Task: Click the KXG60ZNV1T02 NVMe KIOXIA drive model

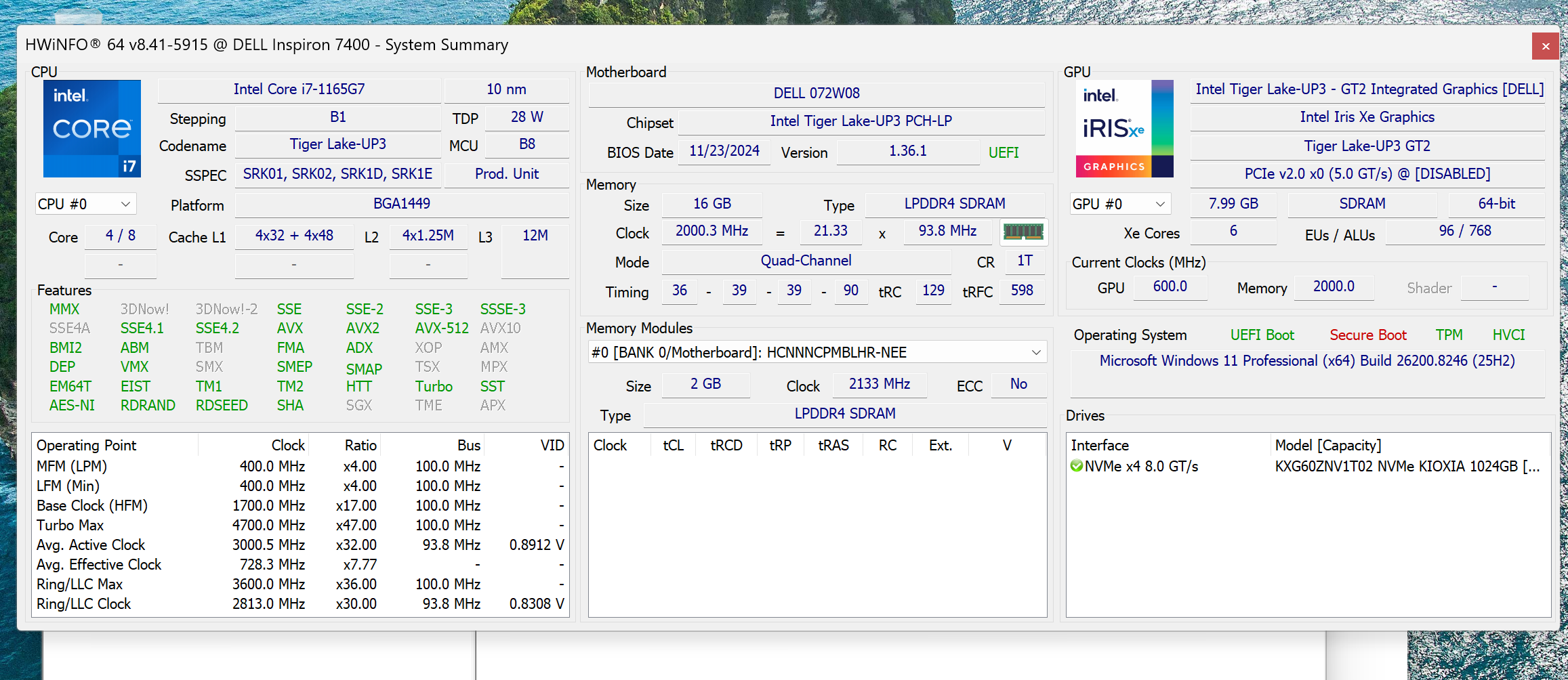Action: pyautogui.click(x=1407, y=466)
